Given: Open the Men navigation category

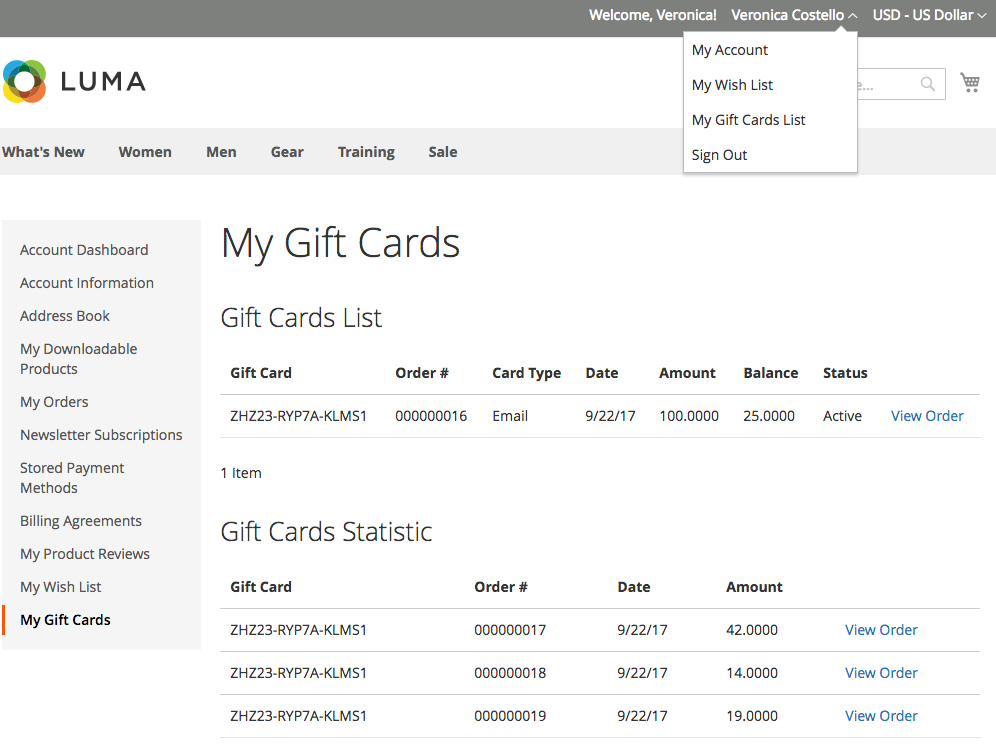Looking at the screenshot, I should coord(221,152).
